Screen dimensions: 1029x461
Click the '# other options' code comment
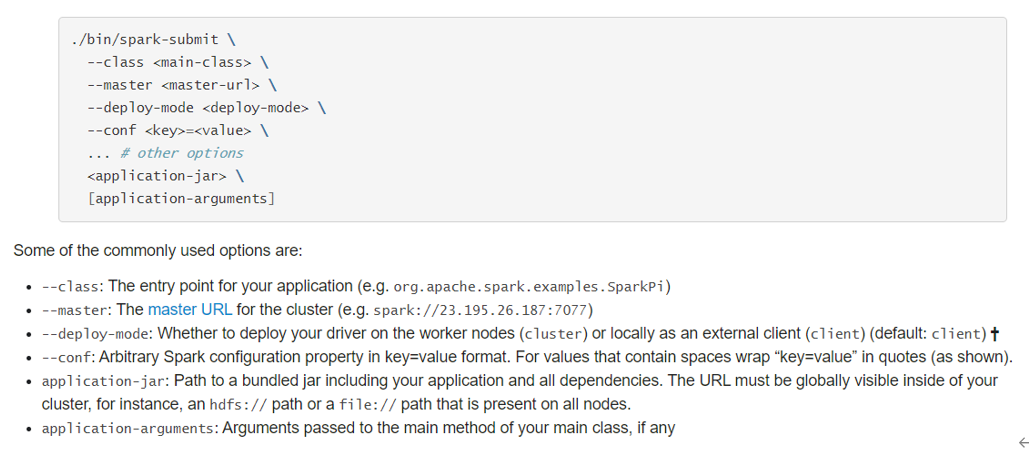point(181,153)
